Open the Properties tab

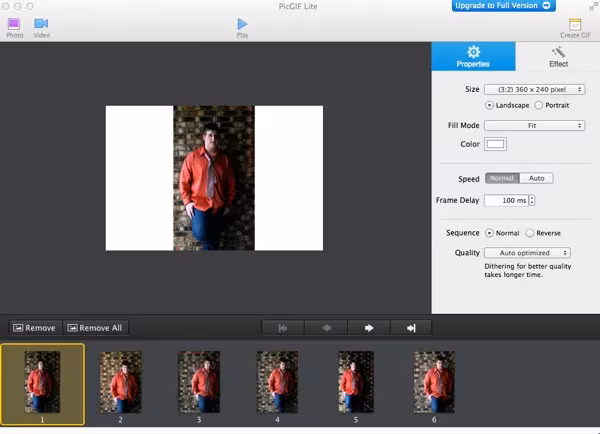click(473, 56)
